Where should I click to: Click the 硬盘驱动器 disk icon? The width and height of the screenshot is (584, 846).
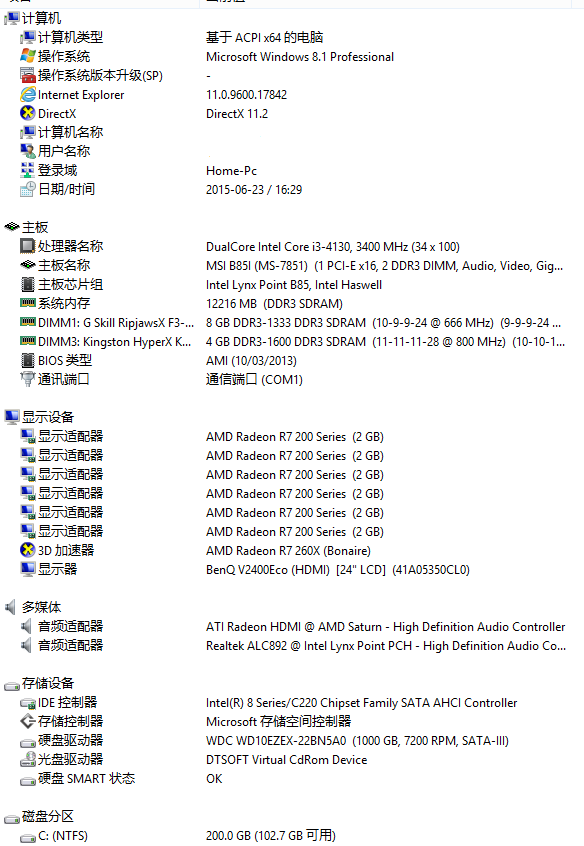coord(28,742)
